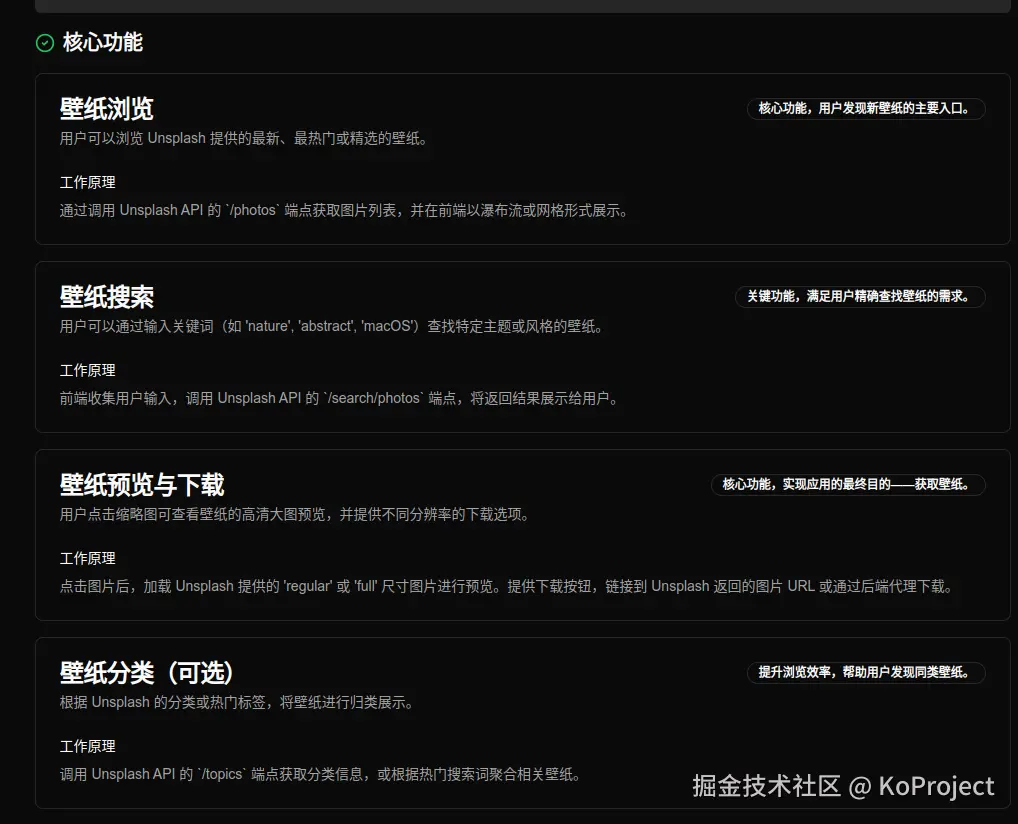This screenshot has height=824, width=1018.
Task: Select the 关键功能 badge on 壁纸搜索 card
Action: click(x=860, y=297)
